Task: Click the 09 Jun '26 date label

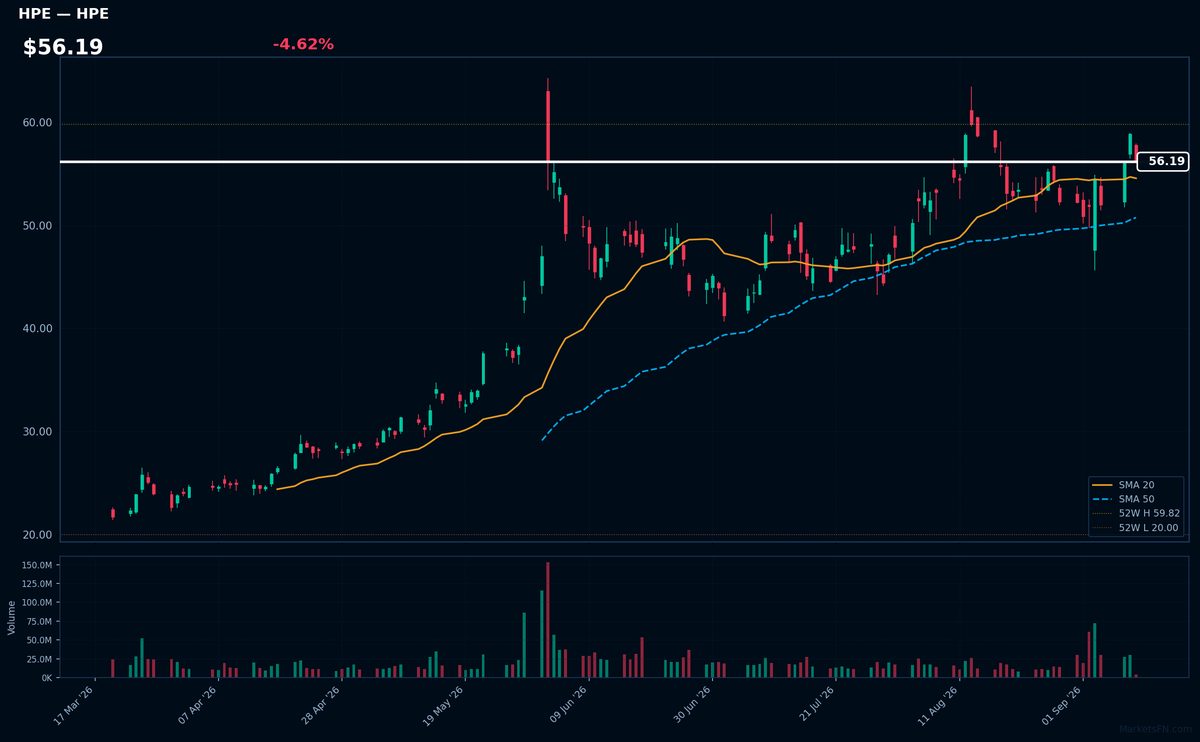Action: coord(568,705)
